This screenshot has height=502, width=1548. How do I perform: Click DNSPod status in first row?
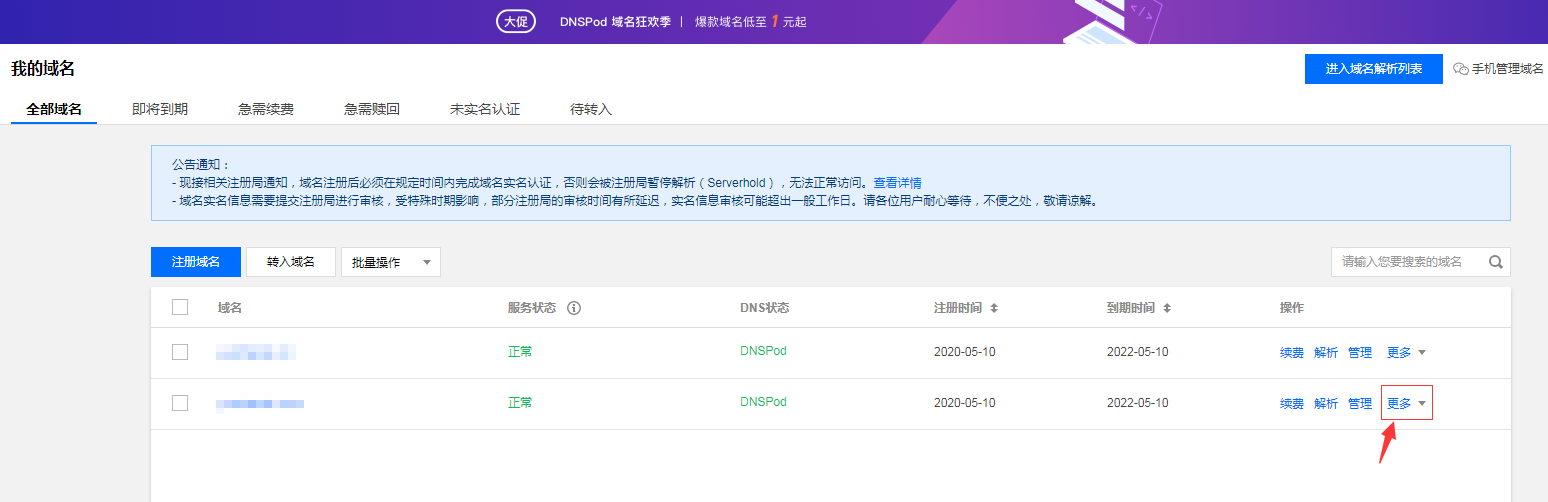[763, 351]
